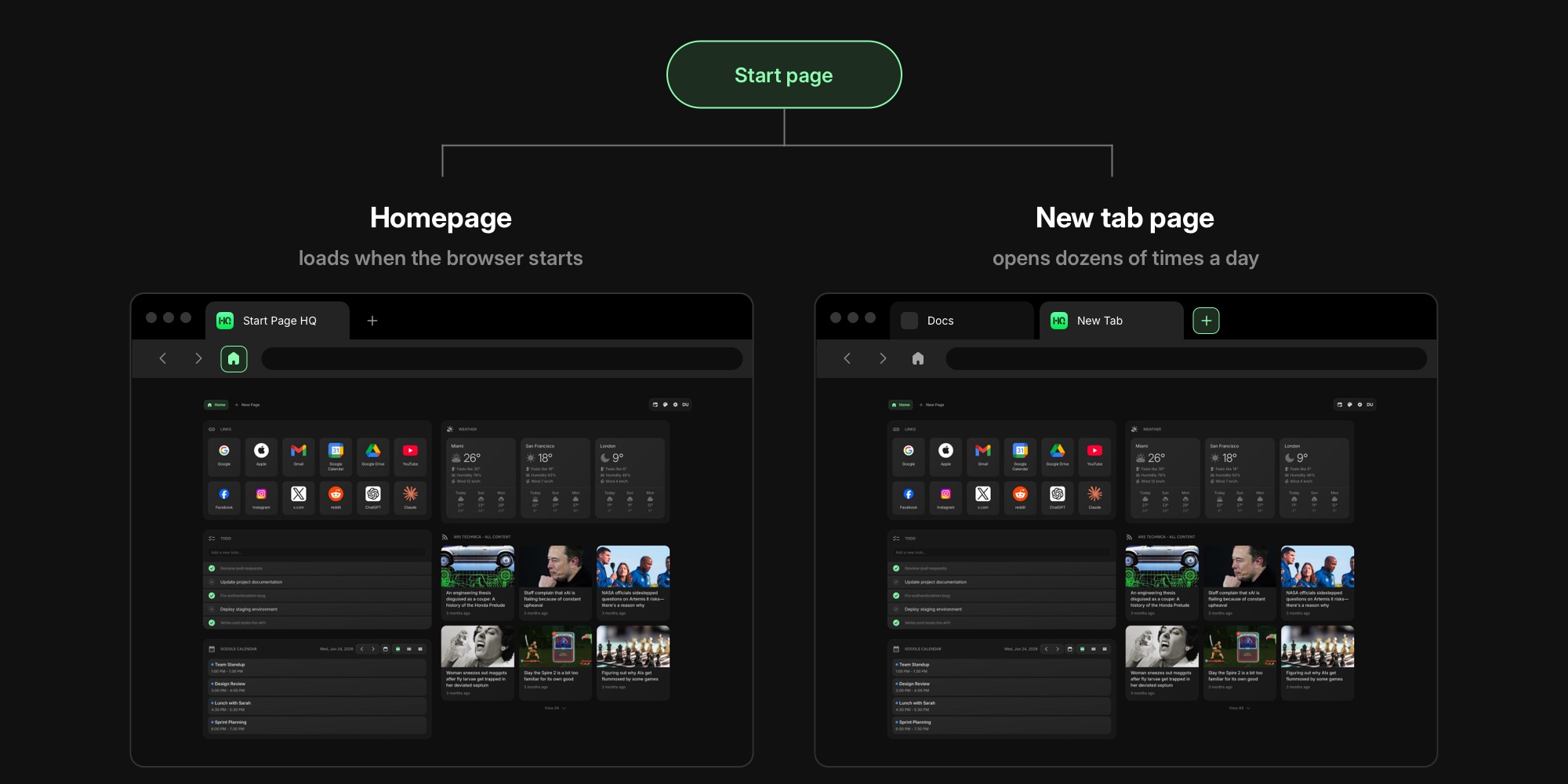Click the today calendar icon in Homepage calendar widget
Viewport: 1568px width, 784px height.
click(385, 649)
